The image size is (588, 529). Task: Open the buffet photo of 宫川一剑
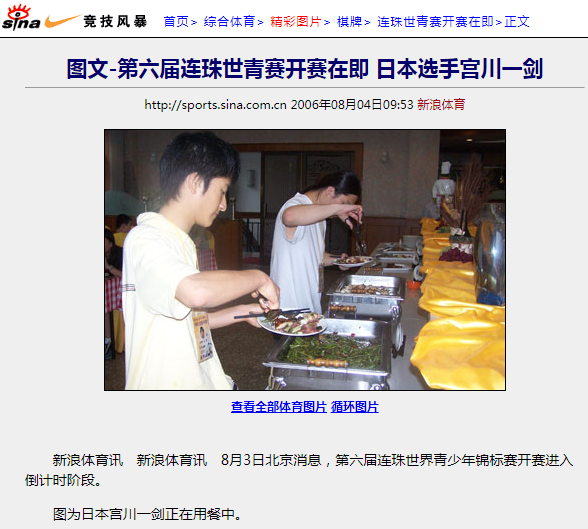click(305, 260)
